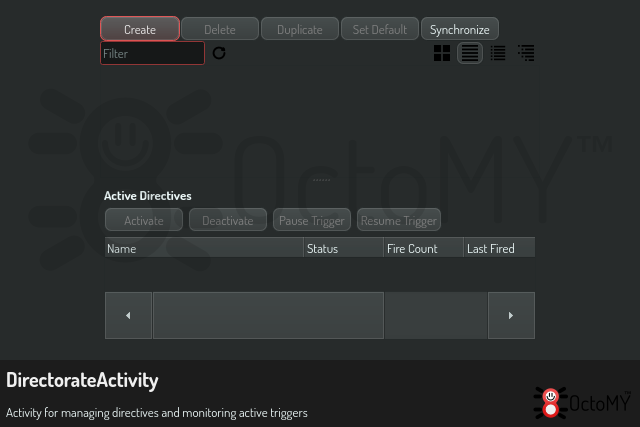Select the plain list view icon
Screen dimensions: 640x427
[470, 53]
